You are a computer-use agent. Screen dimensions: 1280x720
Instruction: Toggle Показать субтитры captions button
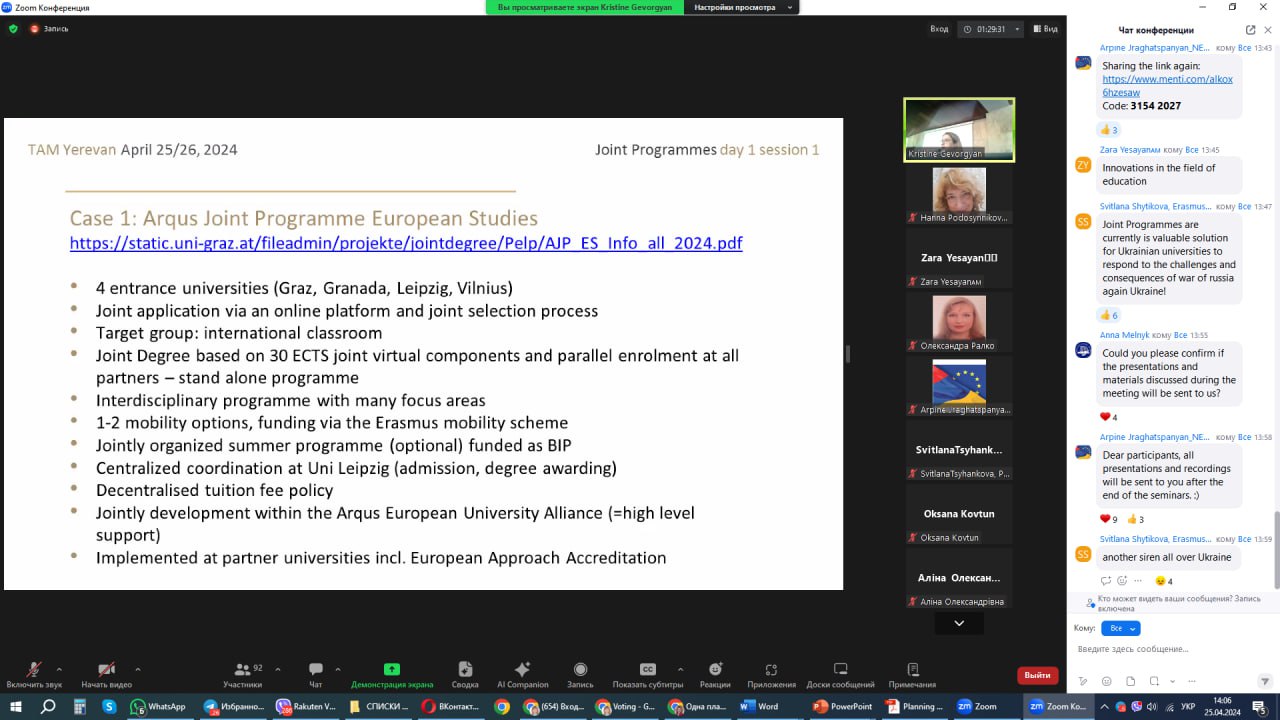click(x=648, y=670)
